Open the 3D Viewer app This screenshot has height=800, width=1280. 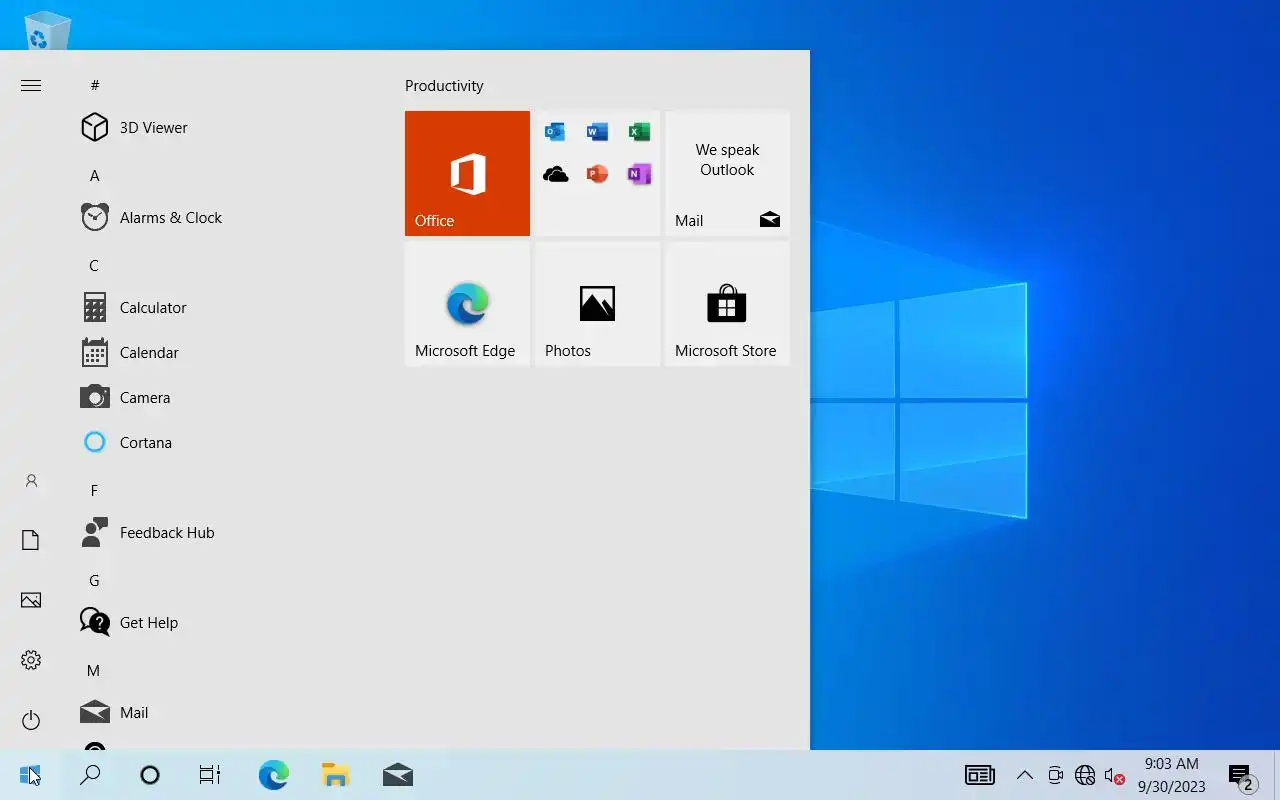point(225,127)
